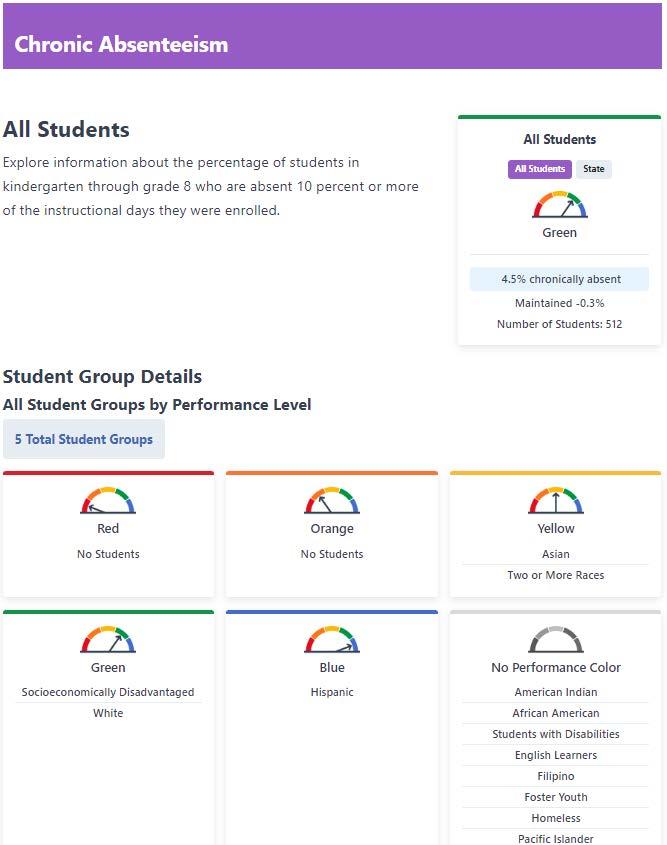The width and height of the screenshot is (667, 845).
Task: Click the 4.5% chronically absent highlight
Action: (559, 279)
